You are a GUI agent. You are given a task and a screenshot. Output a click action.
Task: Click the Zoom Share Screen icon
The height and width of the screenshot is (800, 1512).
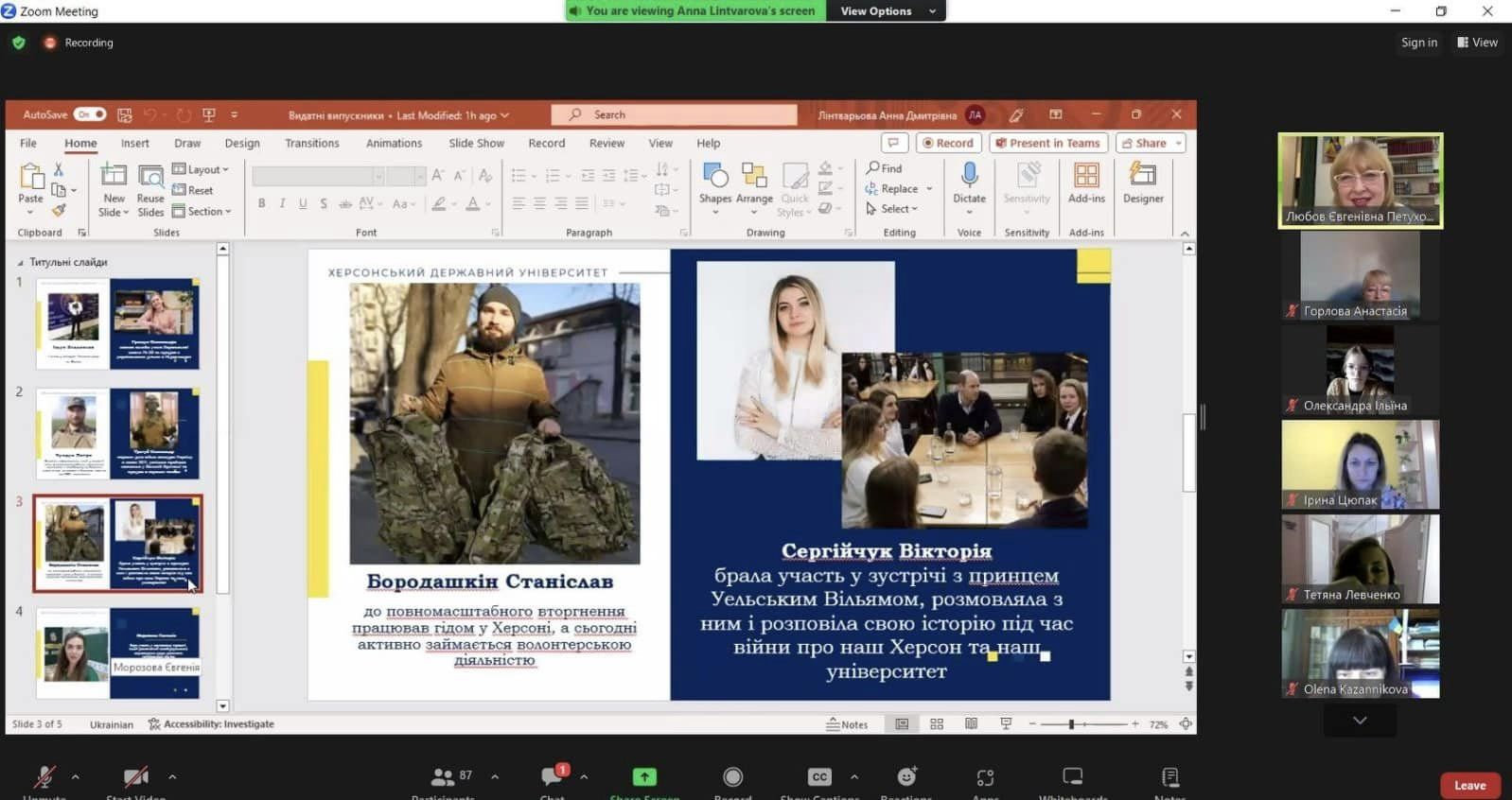pos(644,776)
